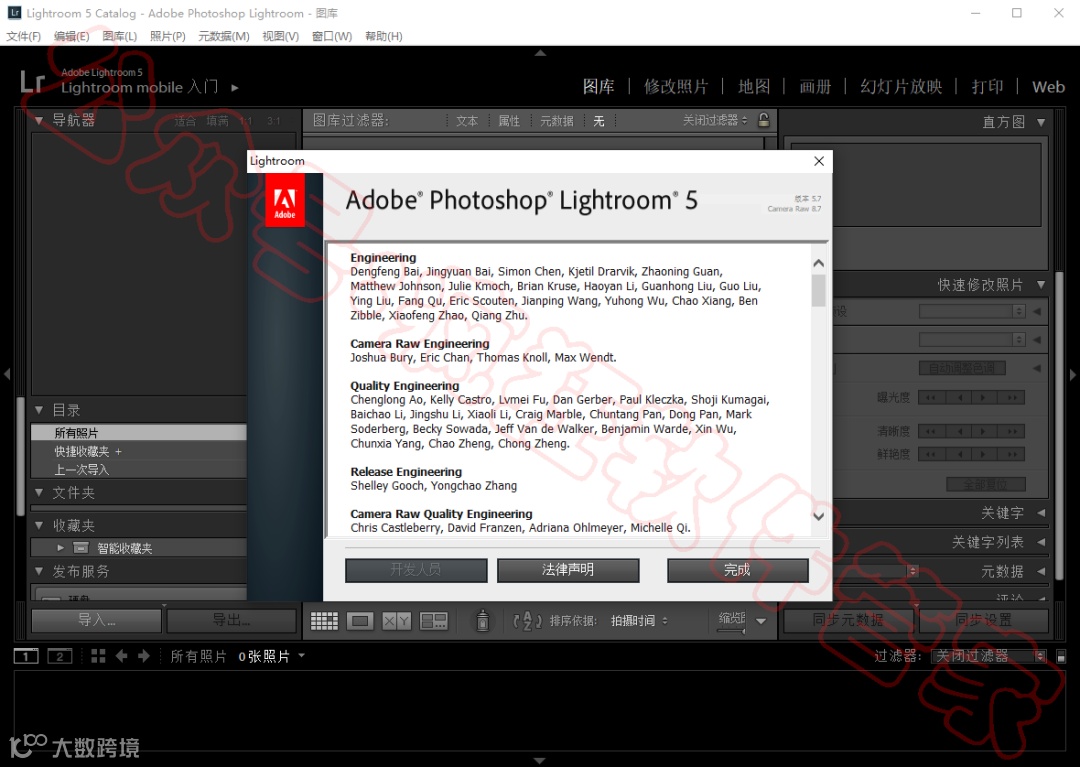Open the 关闭过滤器 dropdown in filter bar

point(715,120)
